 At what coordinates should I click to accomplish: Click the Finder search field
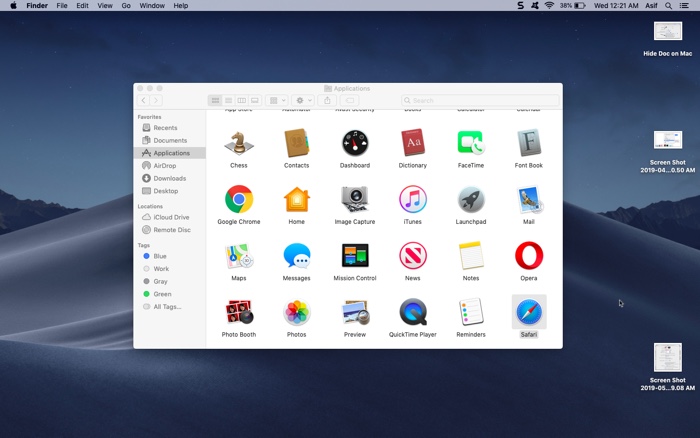(480, 100)
